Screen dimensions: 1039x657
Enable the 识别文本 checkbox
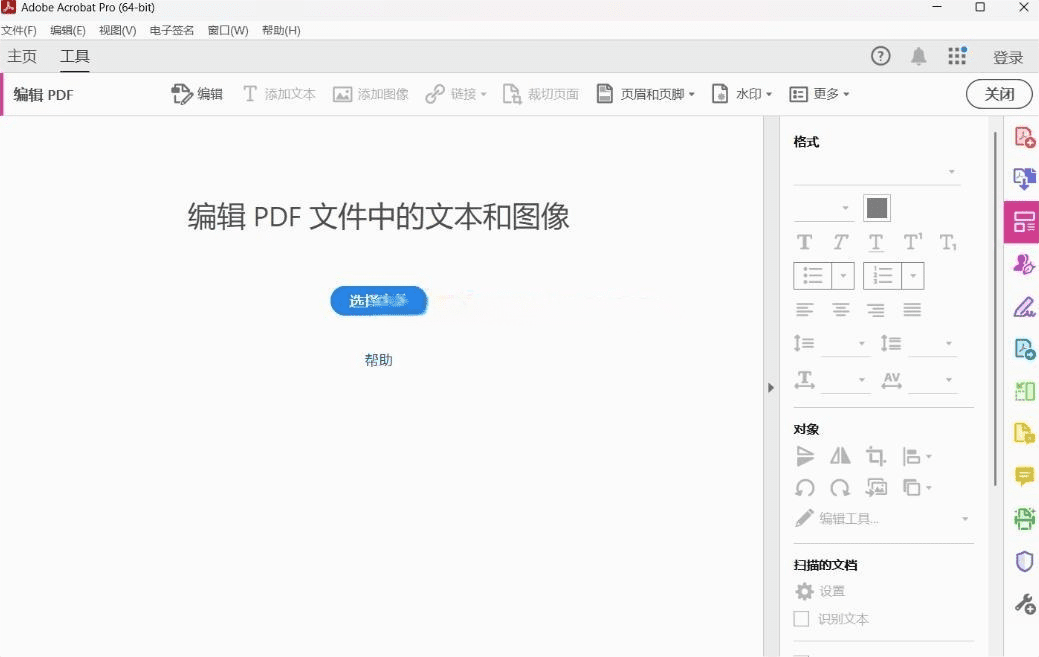tap(801, 619)
